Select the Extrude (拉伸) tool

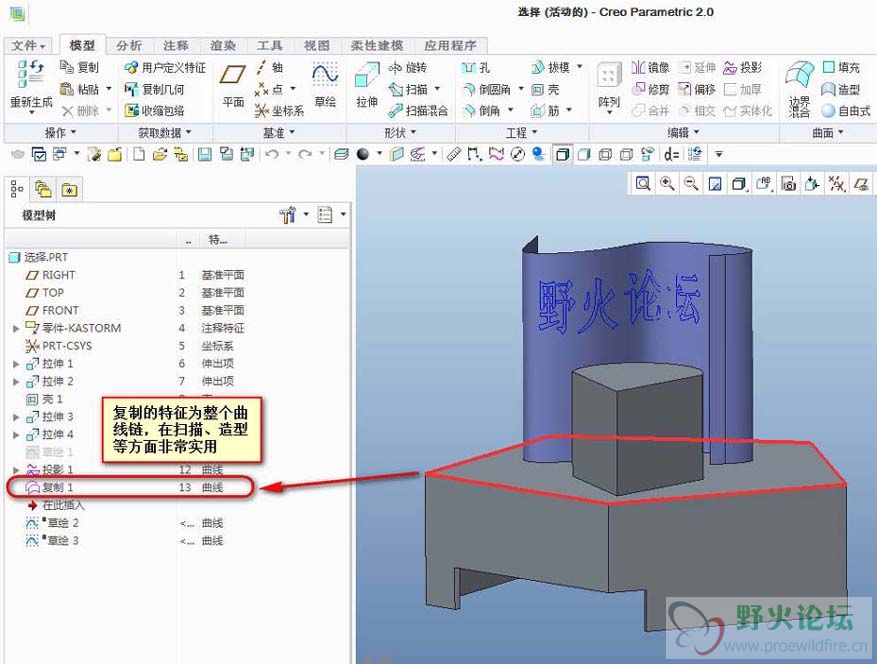367,85
